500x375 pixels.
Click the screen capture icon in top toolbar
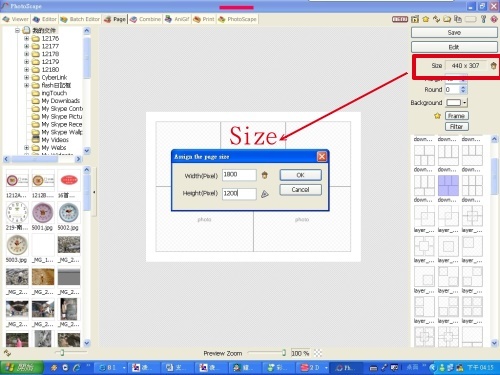tap(415, 19)
